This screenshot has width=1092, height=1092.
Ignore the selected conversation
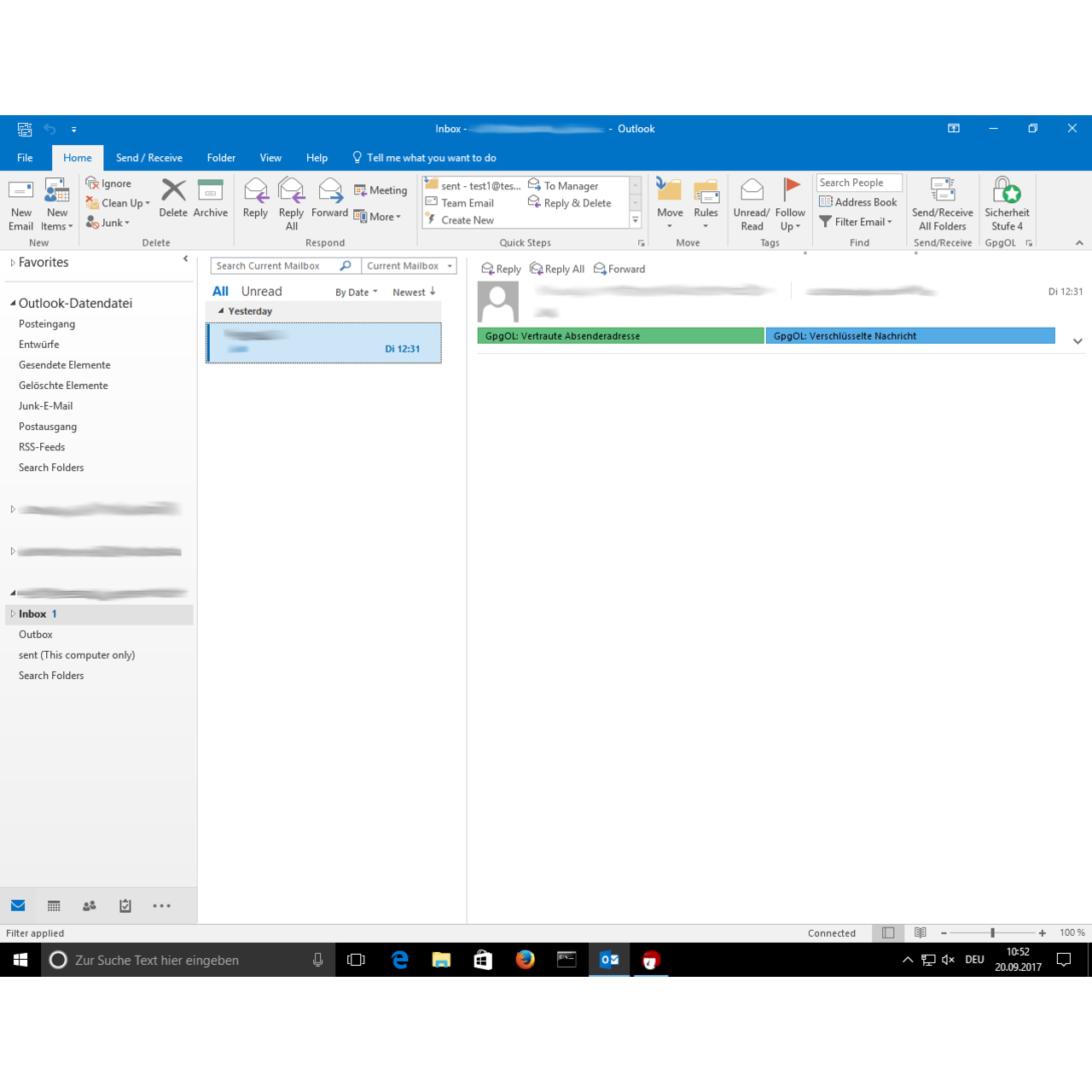(x=108, y=183)
